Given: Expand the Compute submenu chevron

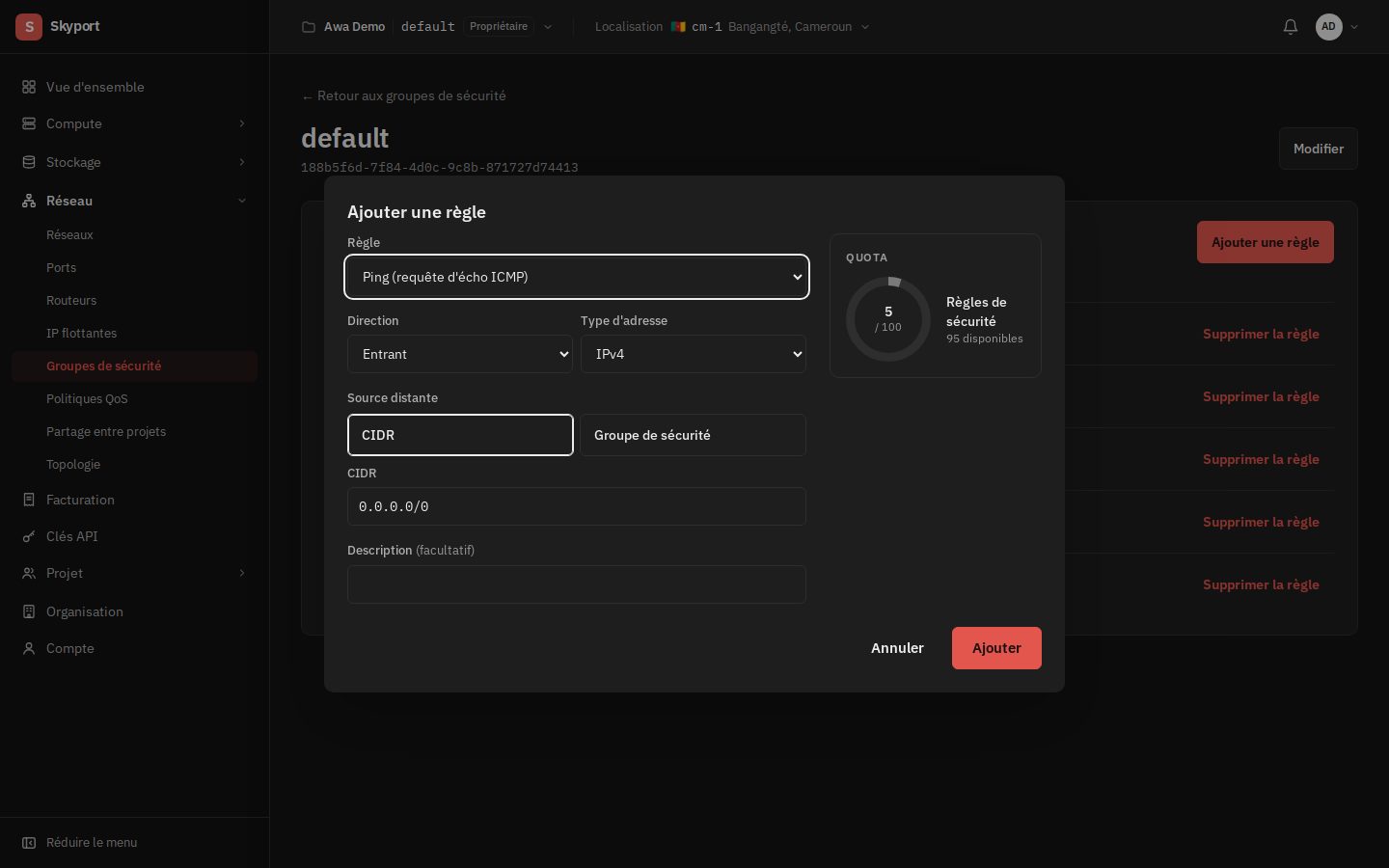Looking at the screenshot, I should tap(242, 123).
